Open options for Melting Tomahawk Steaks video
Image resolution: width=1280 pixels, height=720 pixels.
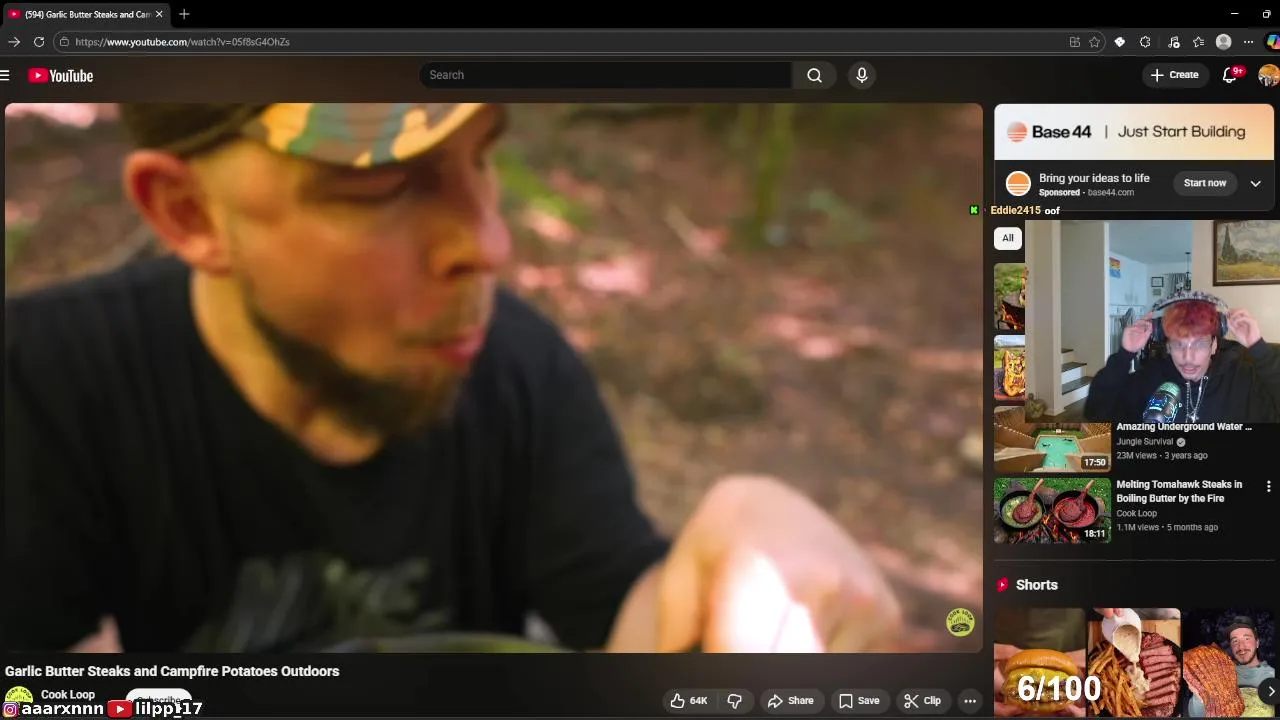coord(1268,486)
